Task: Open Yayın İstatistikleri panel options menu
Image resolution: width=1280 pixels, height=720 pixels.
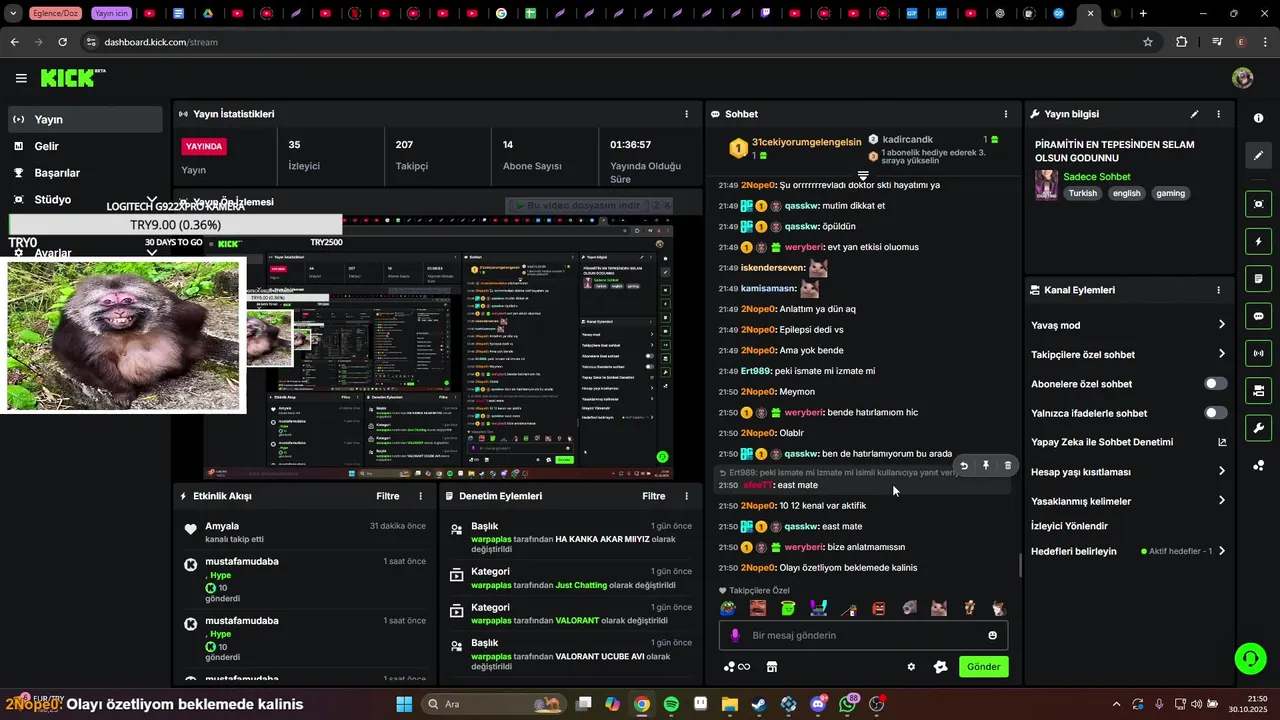Action: pos(686,114)
